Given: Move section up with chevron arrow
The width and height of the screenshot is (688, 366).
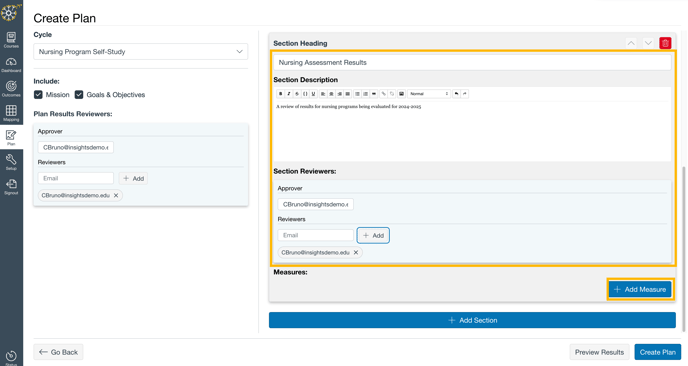Looking at the screenshot, I should click(x=631, y=43).
